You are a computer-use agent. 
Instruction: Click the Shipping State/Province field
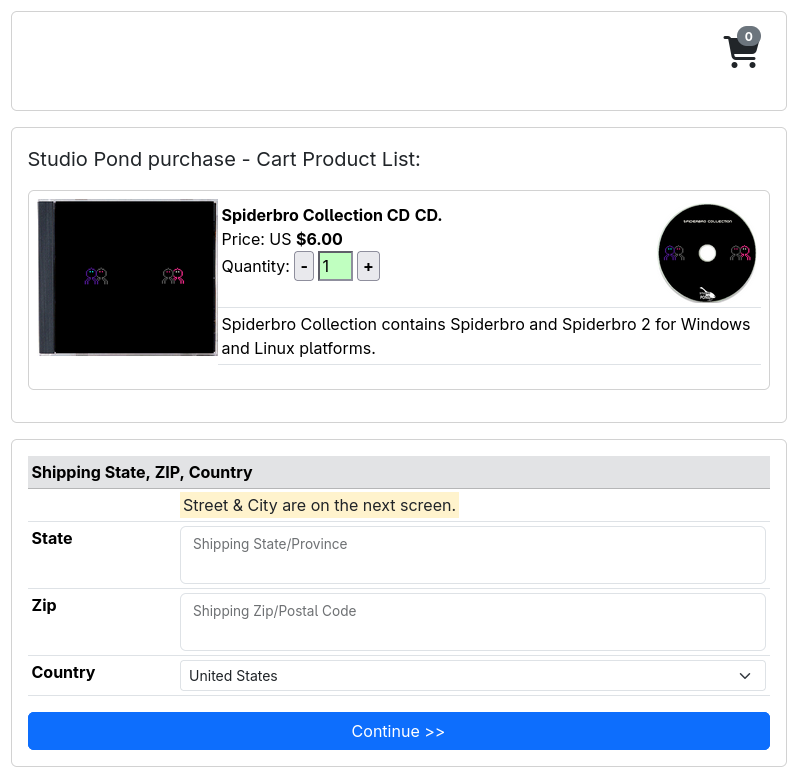(x=472, y=555)
